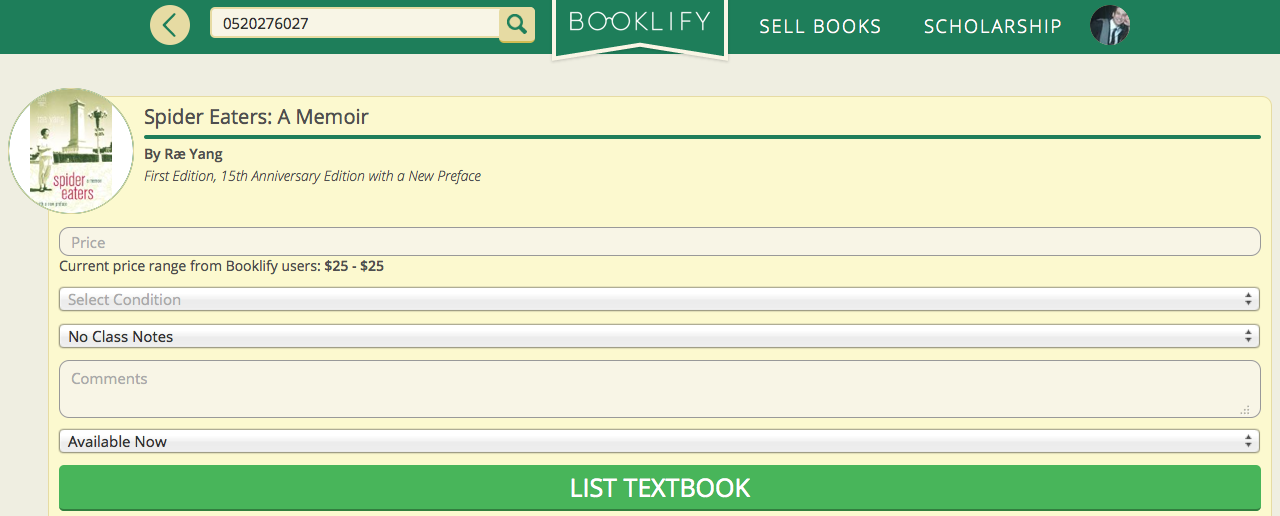Open the Scholarship page

992,26
